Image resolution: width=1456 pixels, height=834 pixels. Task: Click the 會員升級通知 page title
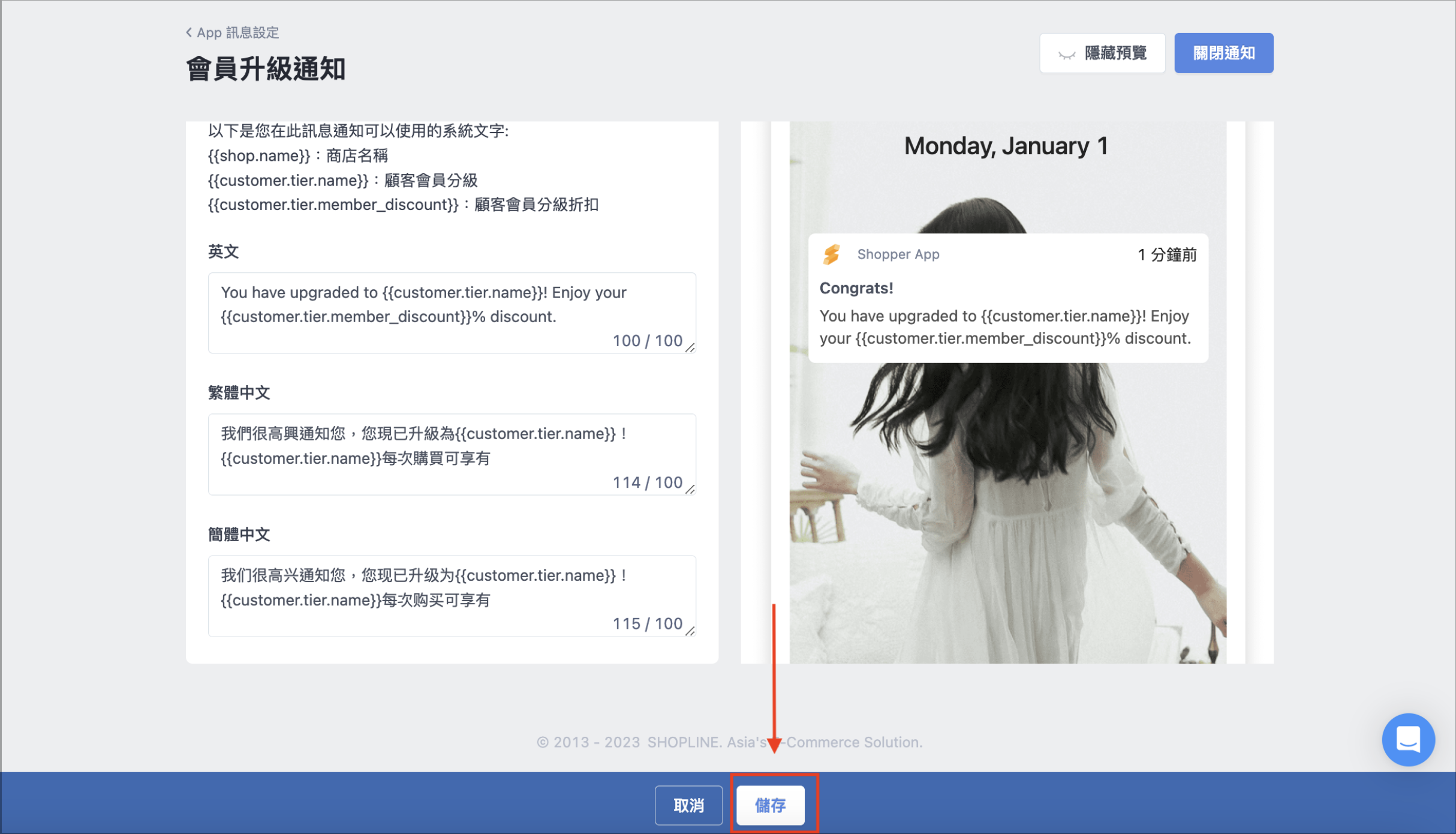[x=266, y=69]
